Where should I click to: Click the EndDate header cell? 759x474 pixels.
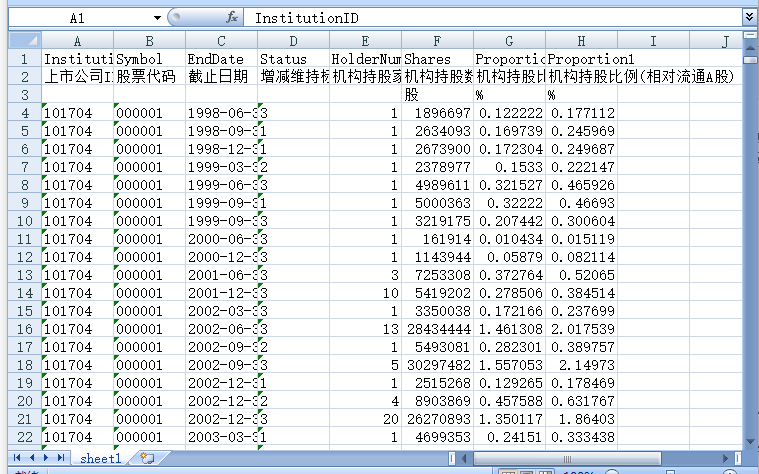[221, 59]
